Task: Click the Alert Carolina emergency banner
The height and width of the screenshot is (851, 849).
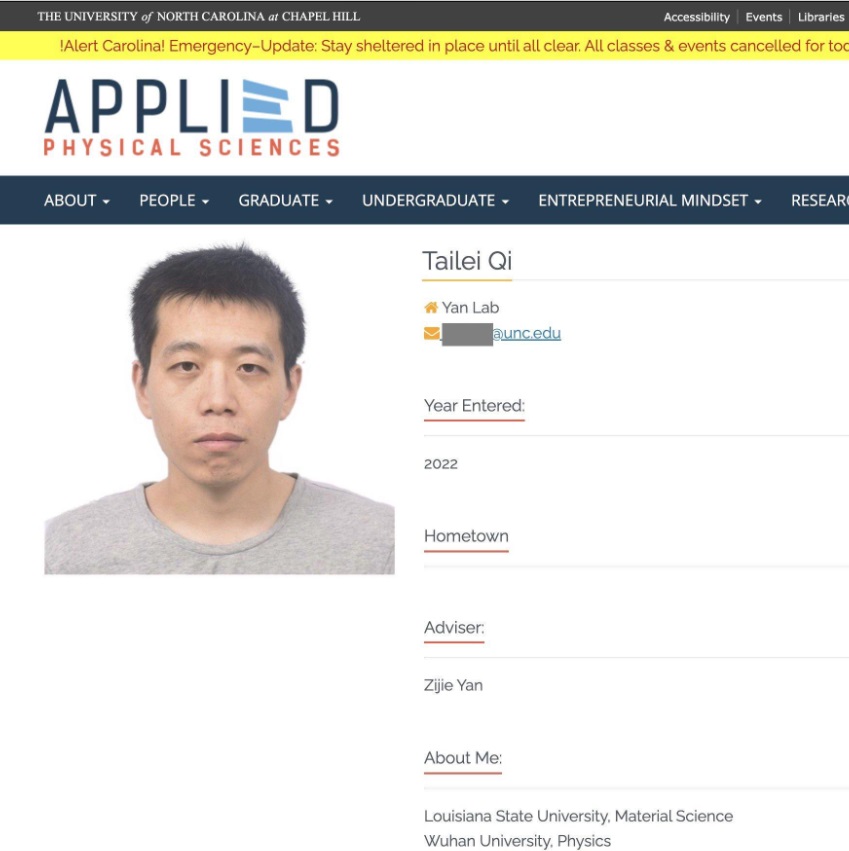Action: 424,45
